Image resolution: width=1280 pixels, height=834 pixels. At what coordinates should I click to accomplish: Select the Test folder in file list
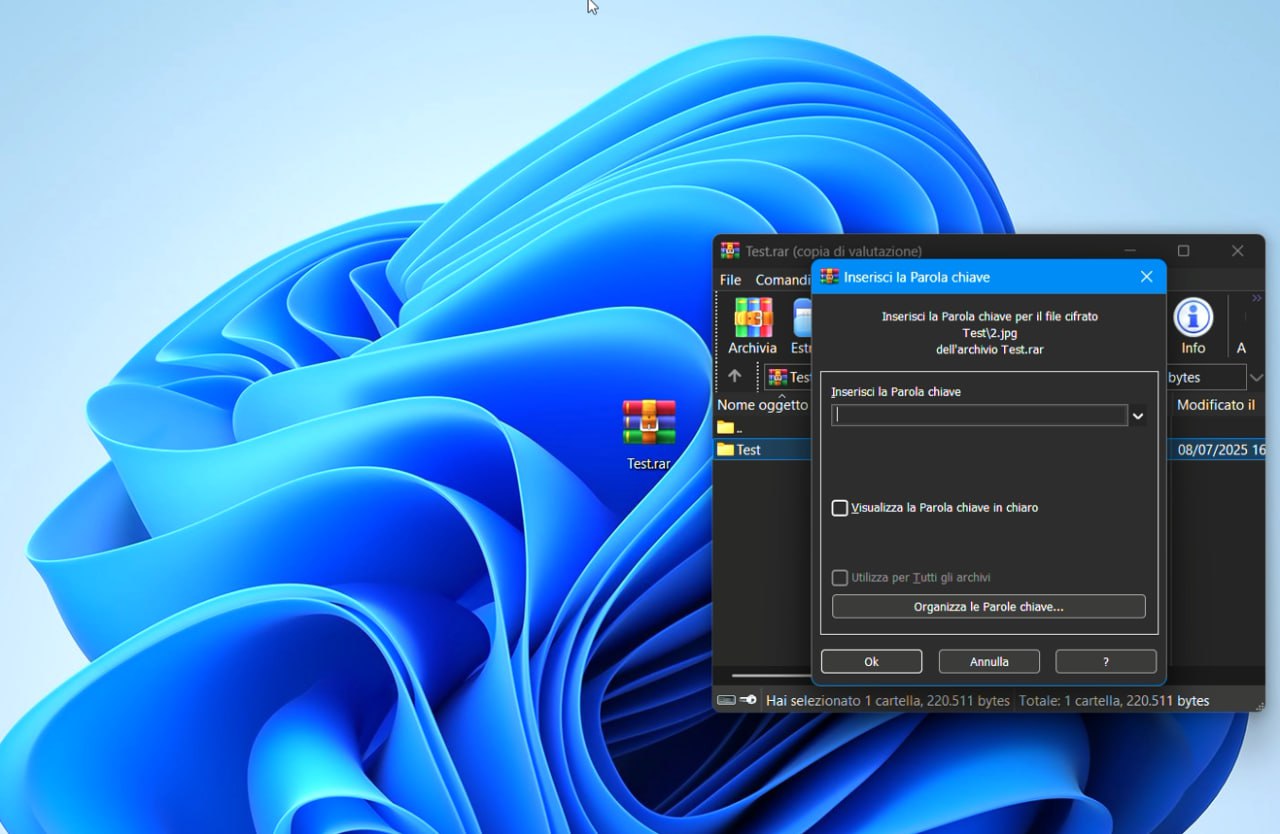click(x=748, y=450)
